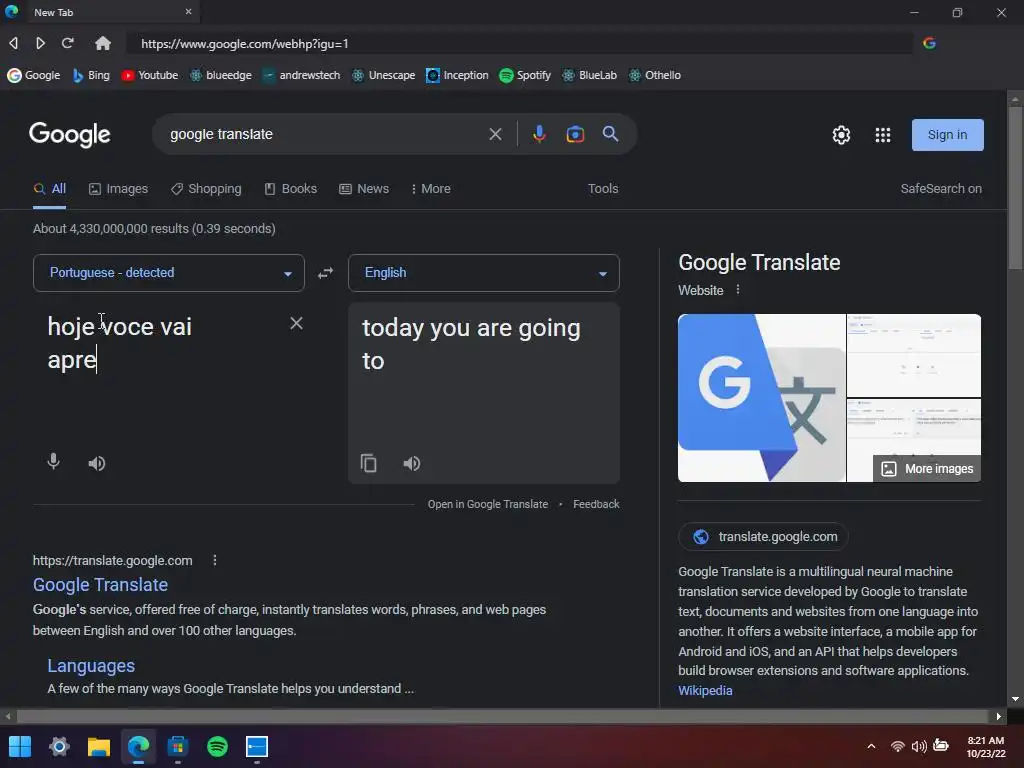Open the volume control in system tray

point(919,746)
